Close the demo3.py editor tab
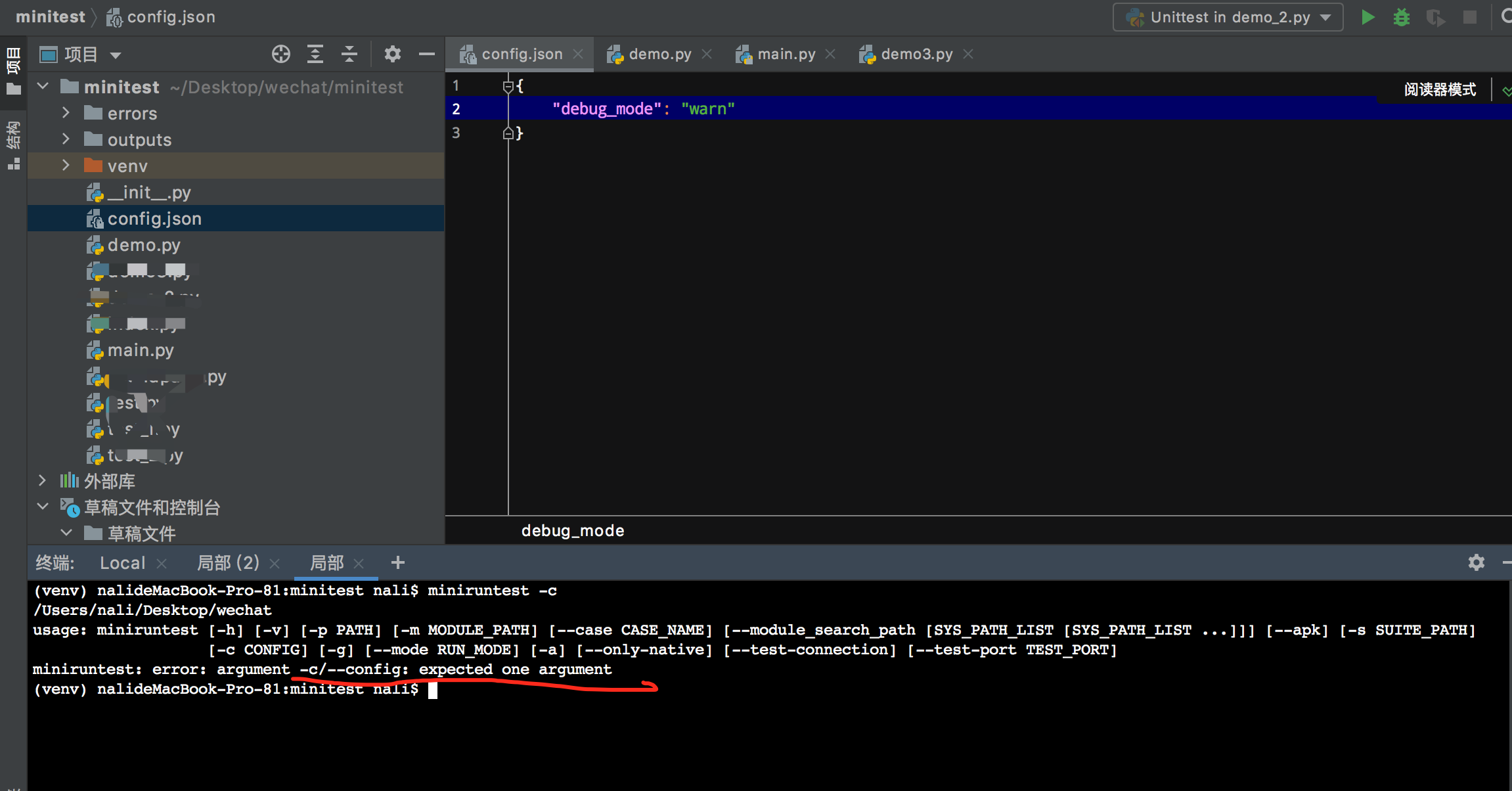 click(968, 54)
